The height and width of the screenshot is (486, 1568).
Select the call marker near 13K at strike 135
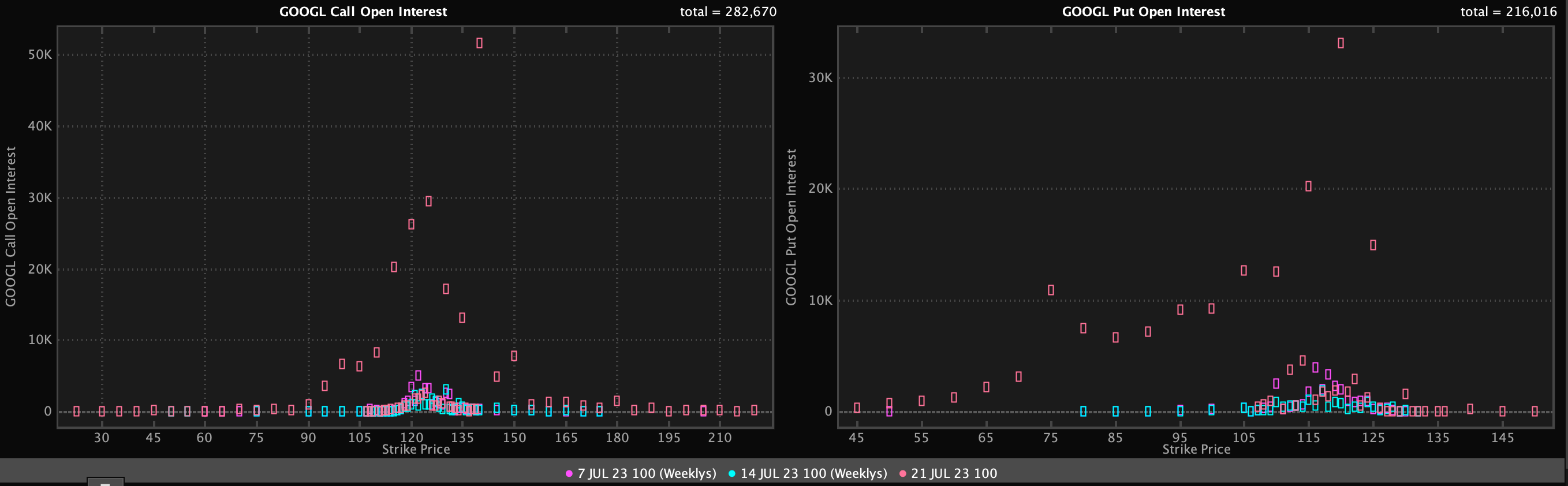462,317
